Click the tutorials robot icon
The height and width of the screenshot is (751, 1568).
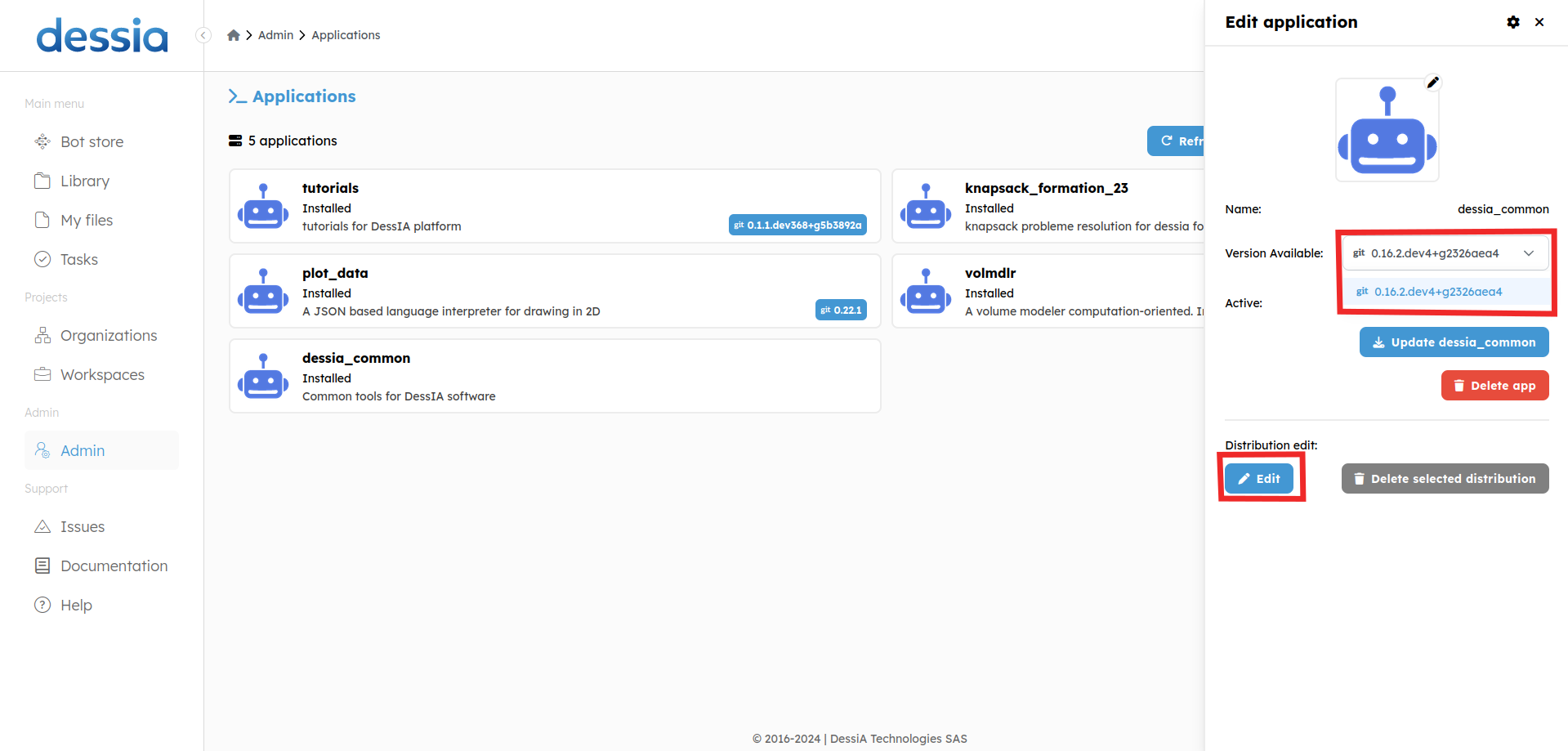click(x=263, y=206)
